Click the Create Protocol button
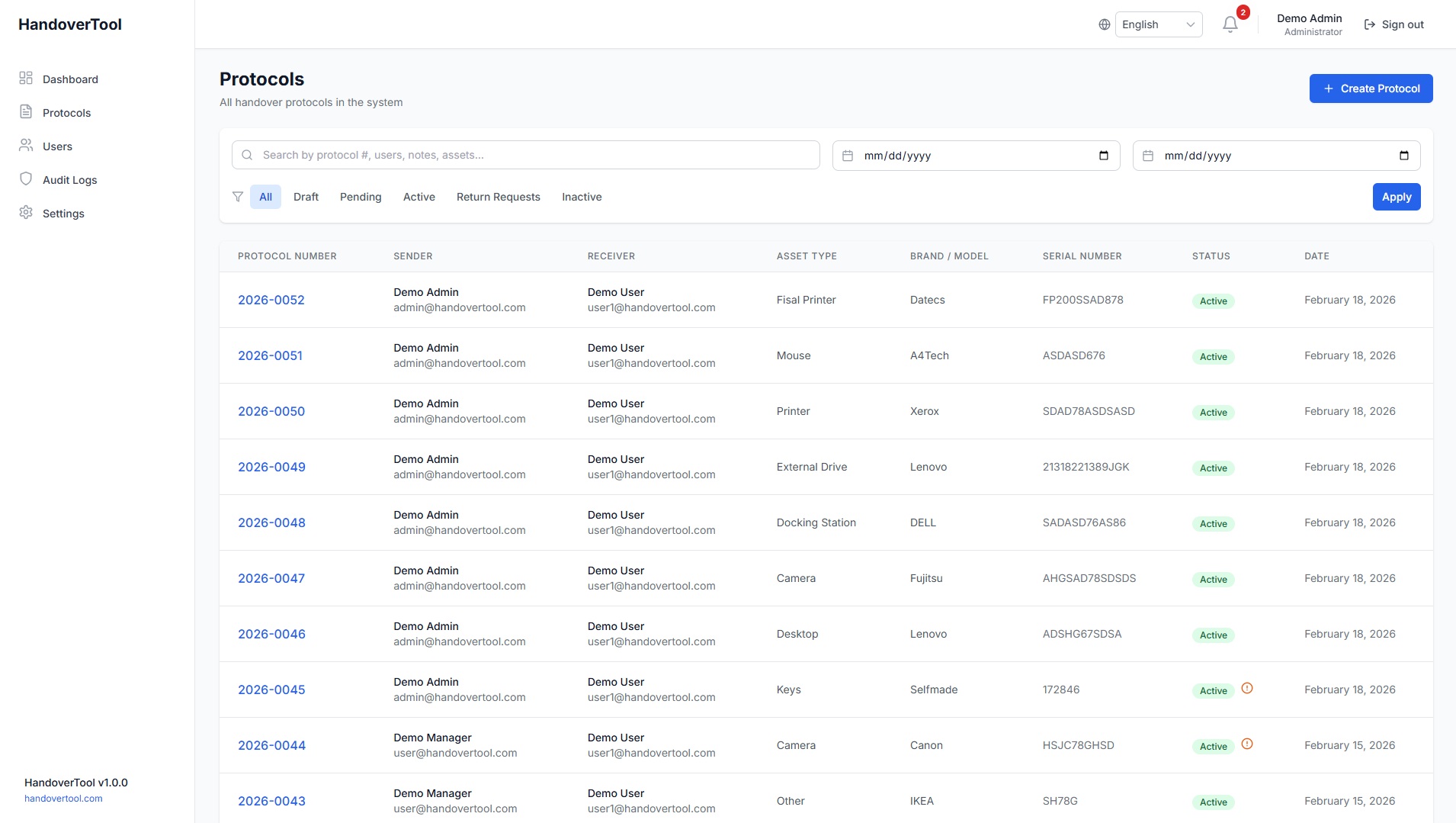Image resolution: width=1456 pixels, height=823 pixels. click(x=1371, y=88)
